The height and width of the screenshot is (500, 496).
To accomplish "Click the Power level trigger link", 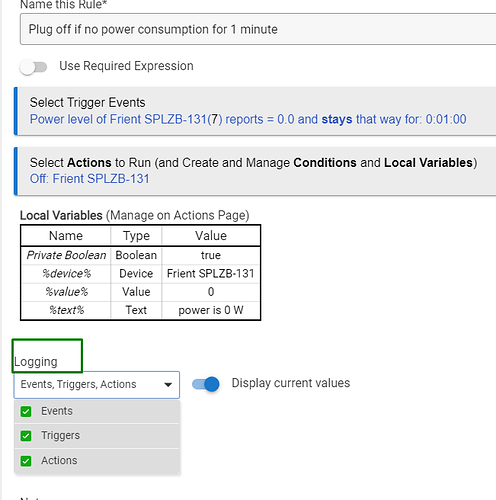I will point(248,119).
